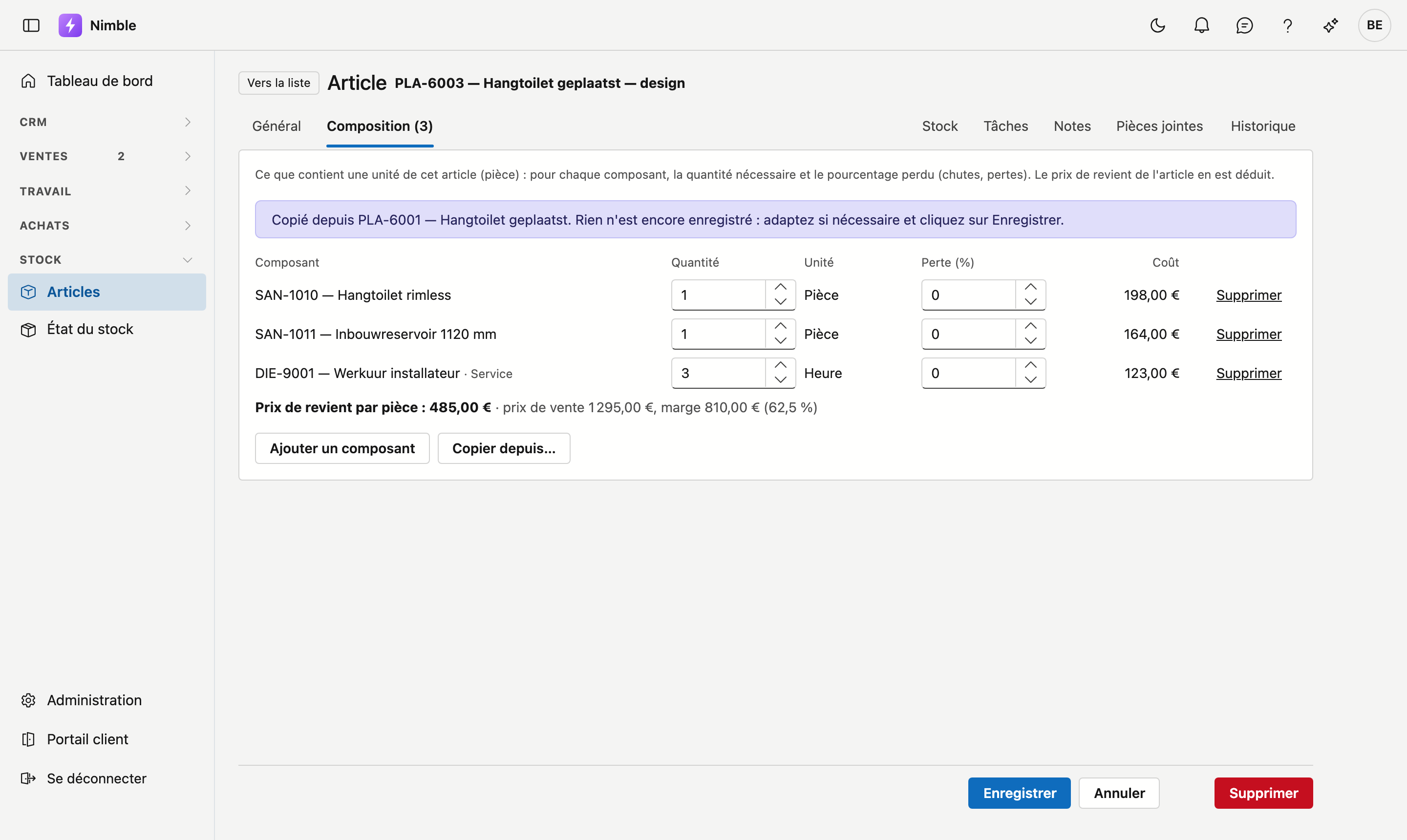1407x840 pixels.
Task: Open the Stock tab
Action: pos(940,126)
